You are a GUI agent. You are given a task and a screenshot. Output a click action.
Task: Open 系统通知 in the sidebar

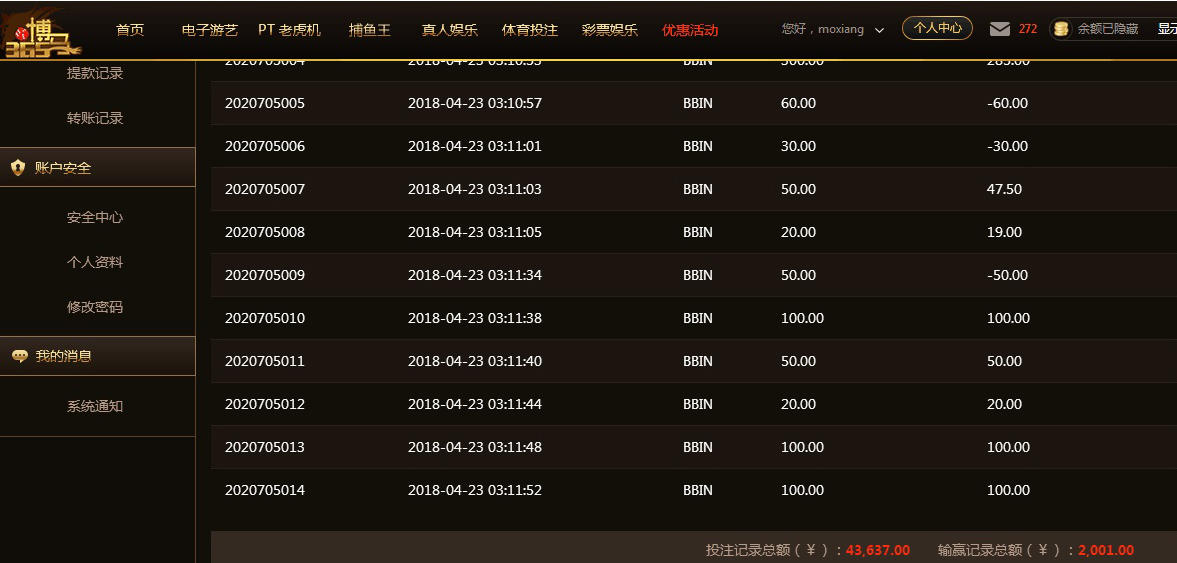(95, 406)
